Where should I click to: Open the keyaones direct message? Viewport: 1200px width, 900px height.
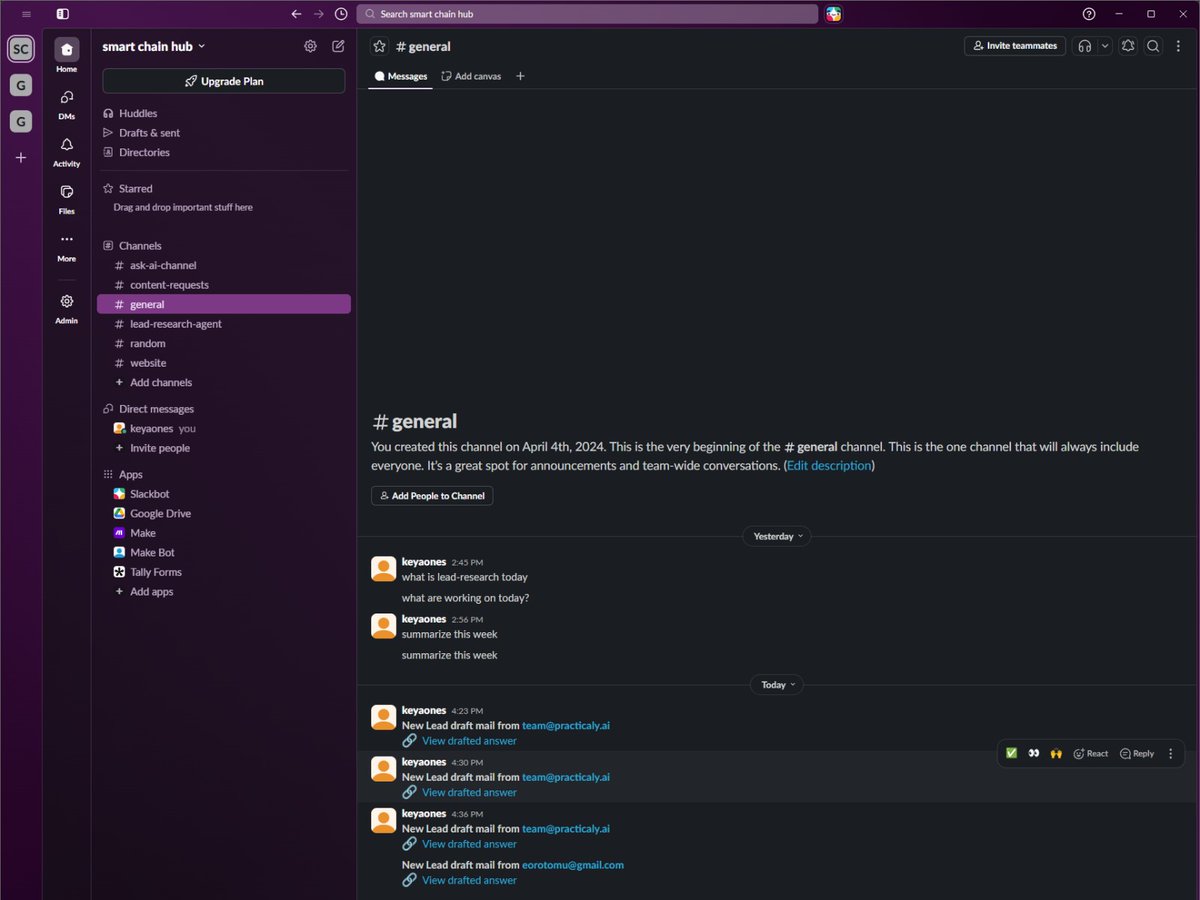pyautogui.click(x=224, y=429)
